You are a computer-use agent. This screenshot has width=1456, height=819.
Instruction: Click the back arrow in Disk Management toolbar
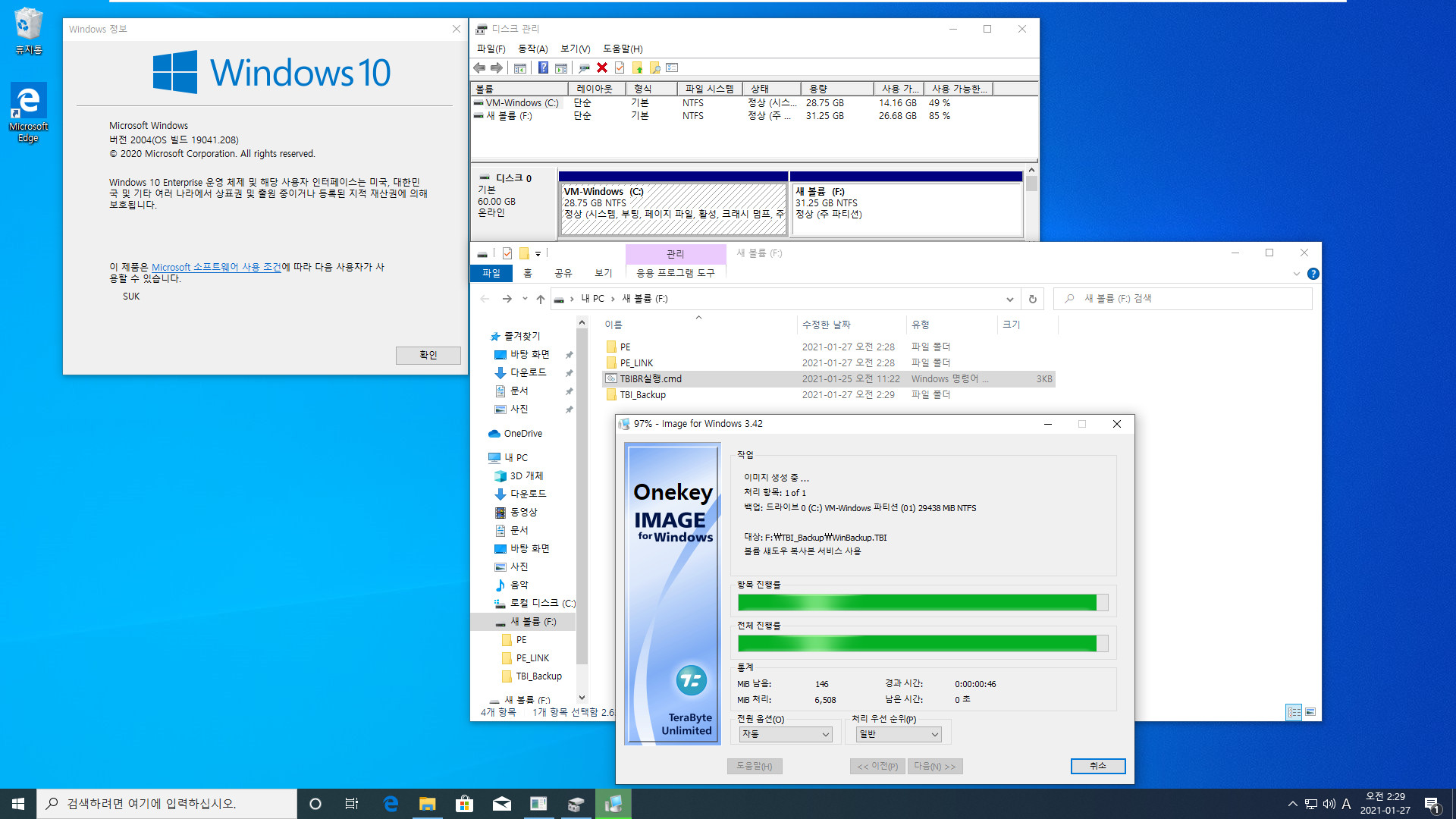(x=479, y=68)
